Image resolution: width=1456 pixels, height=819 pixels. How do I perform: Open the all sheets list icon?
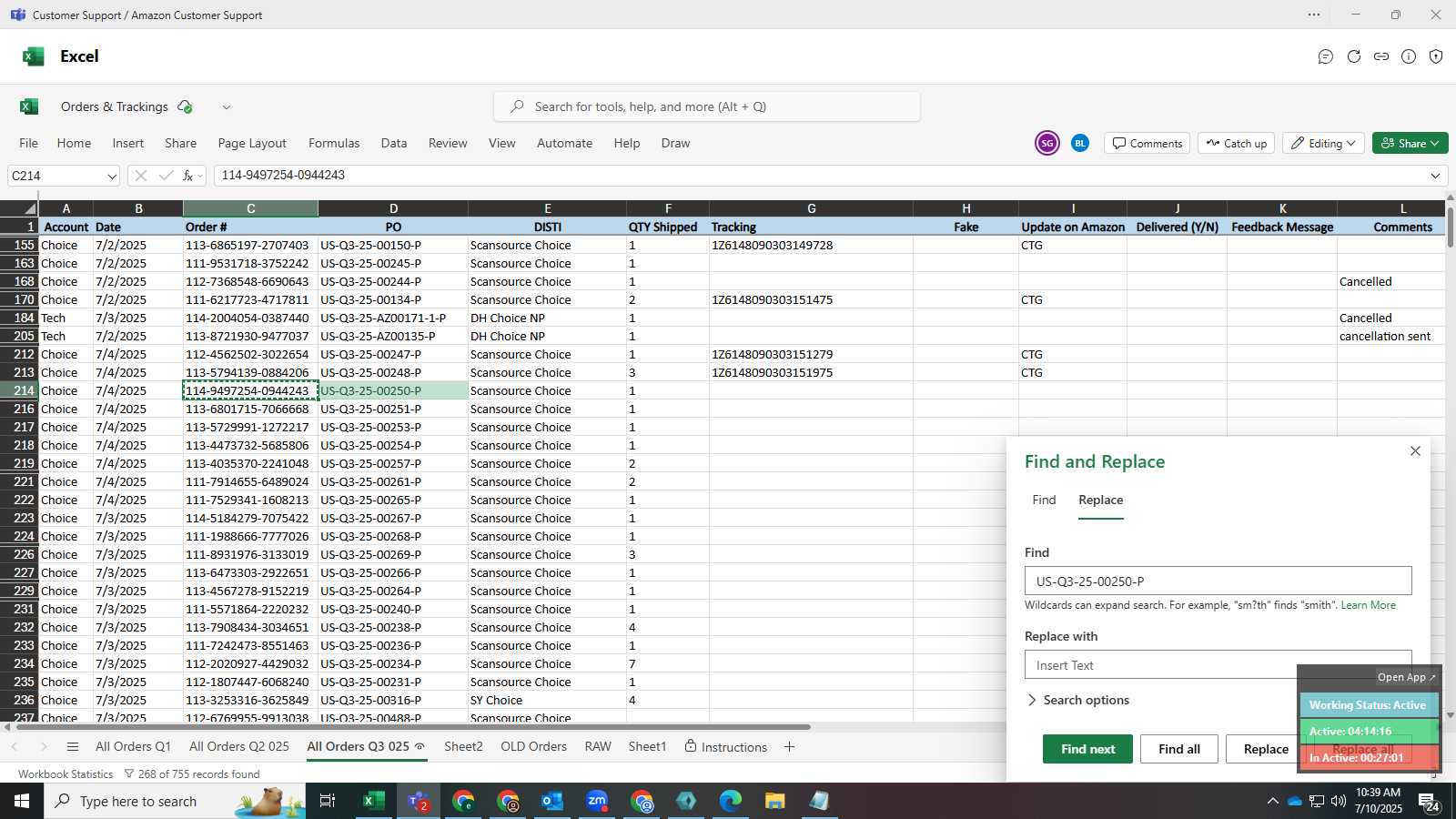[x=73, y=747]
